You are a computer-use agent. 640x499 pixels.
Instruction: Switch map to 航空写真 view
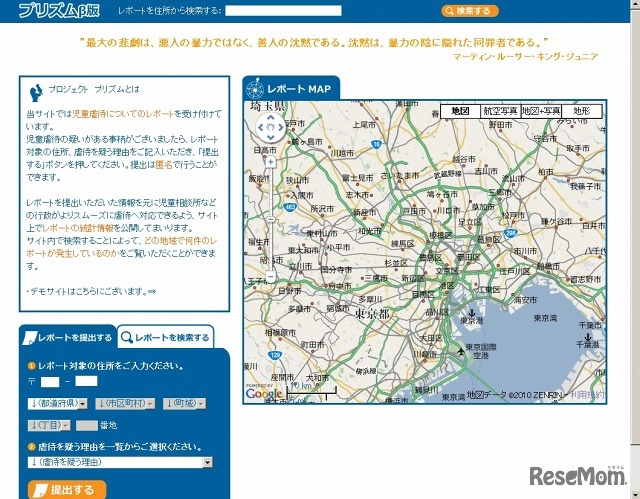(x=499, y=111)
